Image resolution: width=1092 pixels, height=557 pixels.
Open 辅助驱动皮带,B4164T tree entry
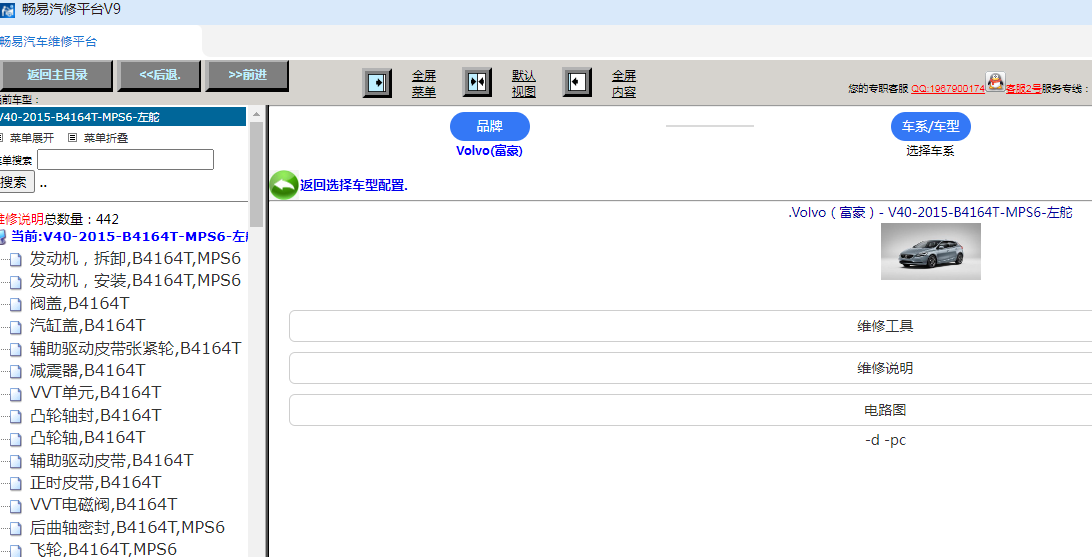pyautogui.click(x=111, y=460)
